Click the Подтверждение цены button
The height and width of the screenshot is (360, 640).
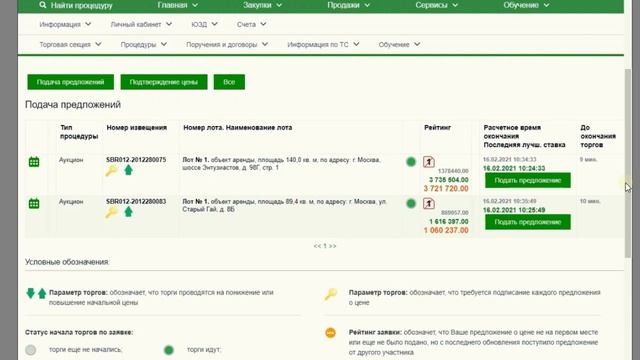click(x=164, y=82)
